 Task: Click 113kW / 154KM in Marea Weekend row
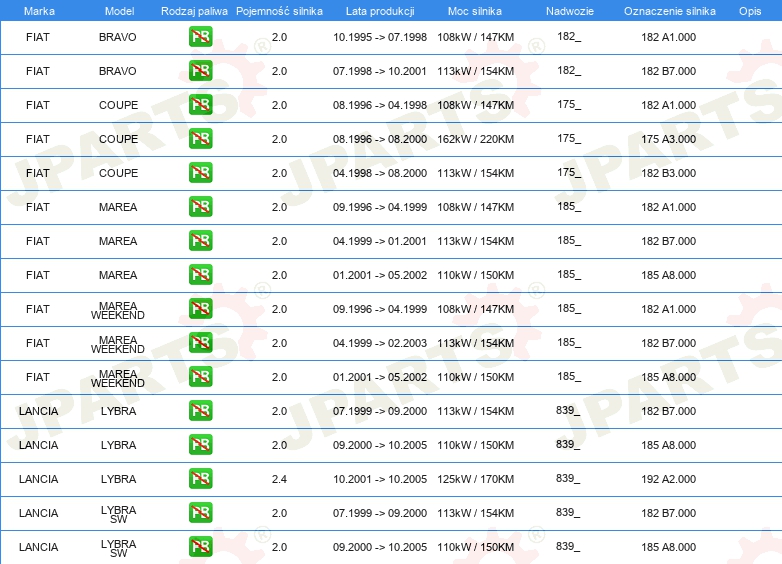[x=475, y=343]
